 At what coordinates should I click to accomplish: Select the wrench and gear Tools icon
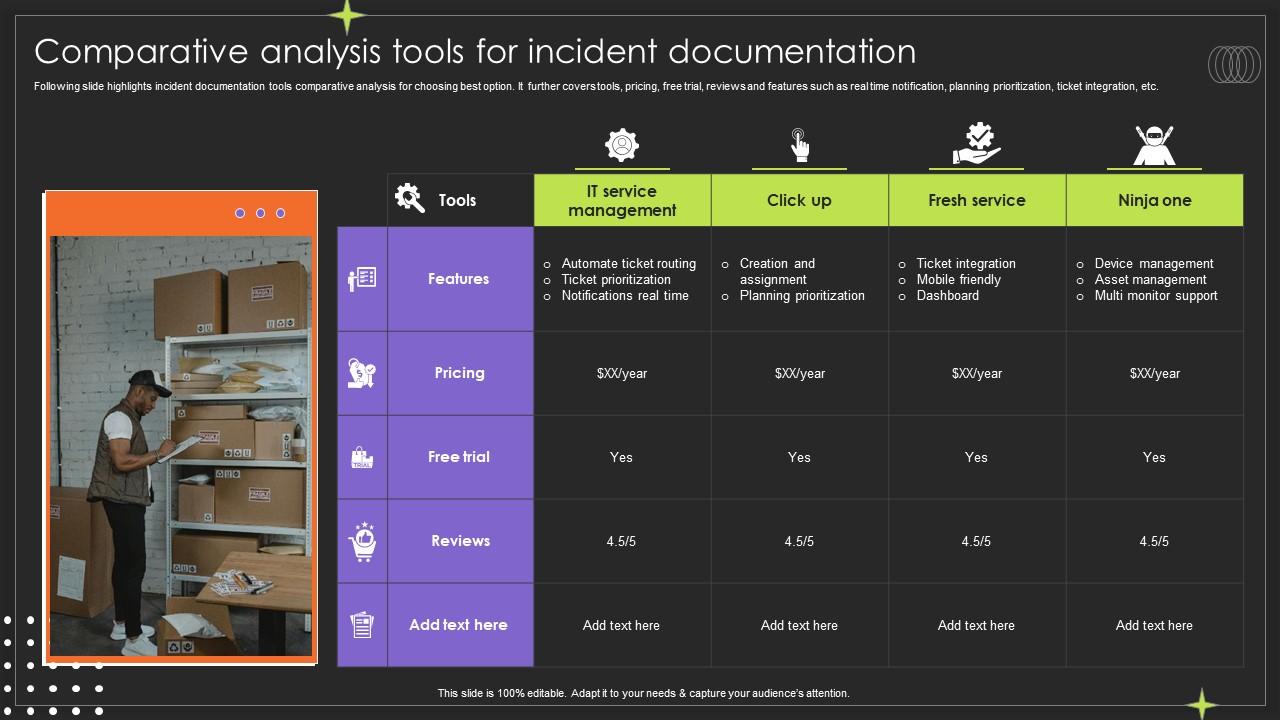click(410, 198)
